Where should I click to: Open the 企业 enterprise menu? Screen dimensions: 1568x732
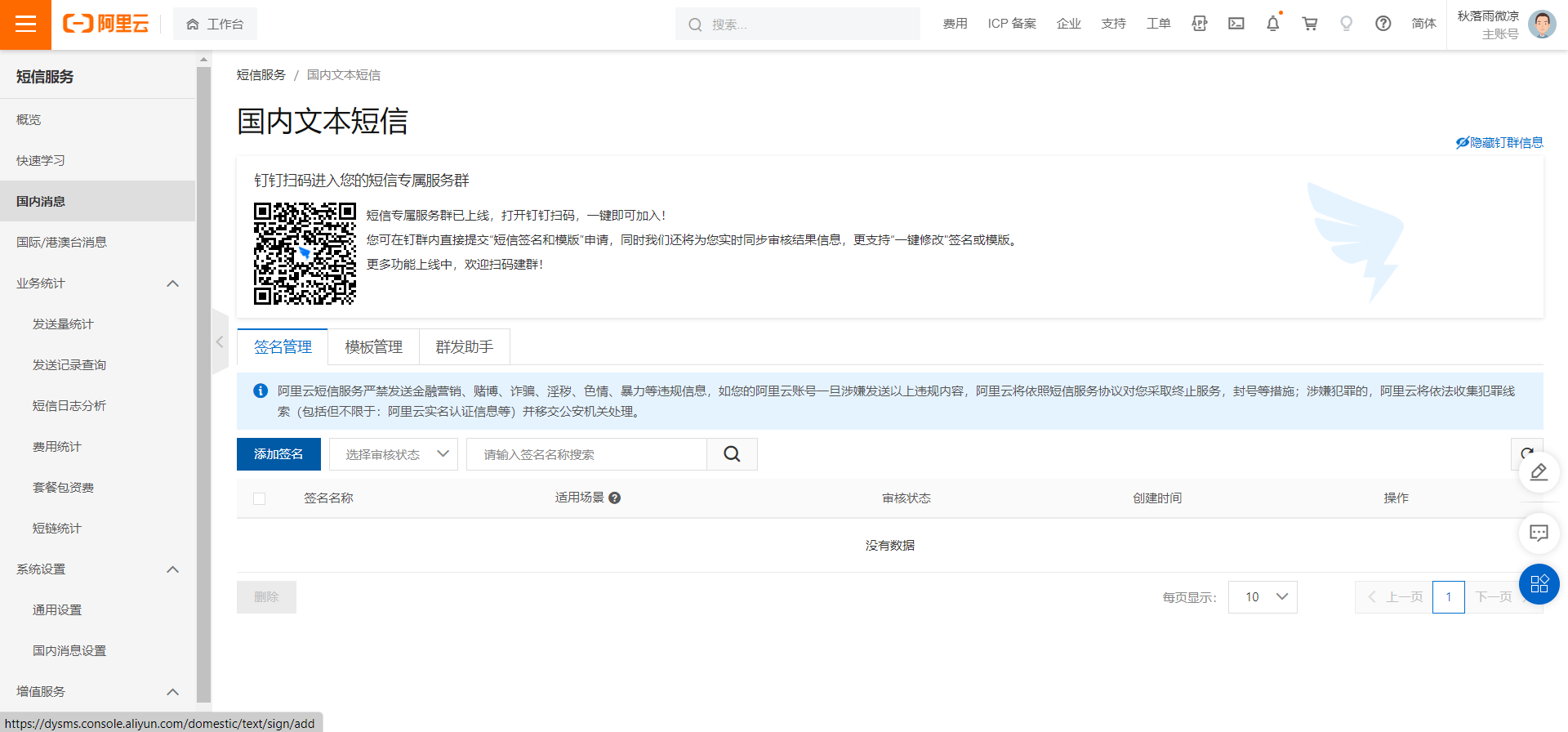[x=1068, y=24]
